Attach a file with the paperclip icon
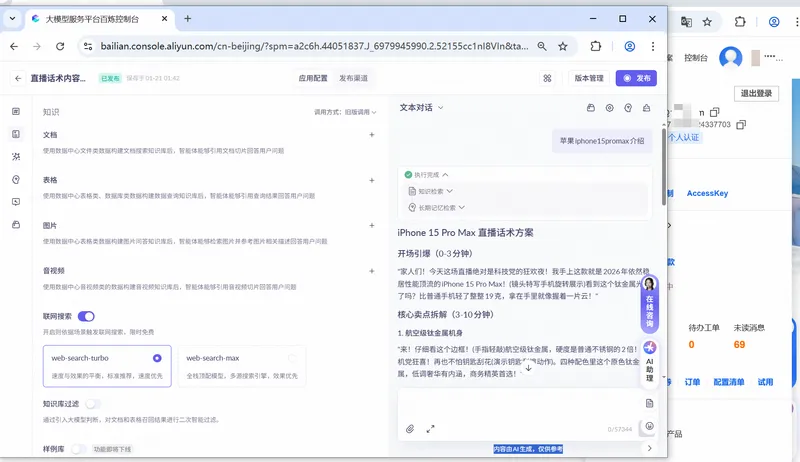 [410, 429]
